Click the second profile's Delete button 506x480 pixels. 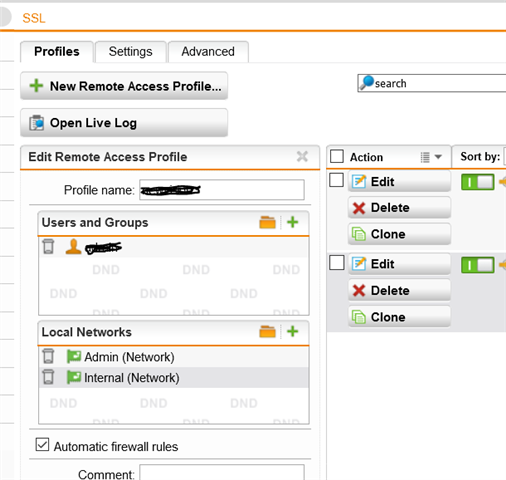(x=399, y=290)
